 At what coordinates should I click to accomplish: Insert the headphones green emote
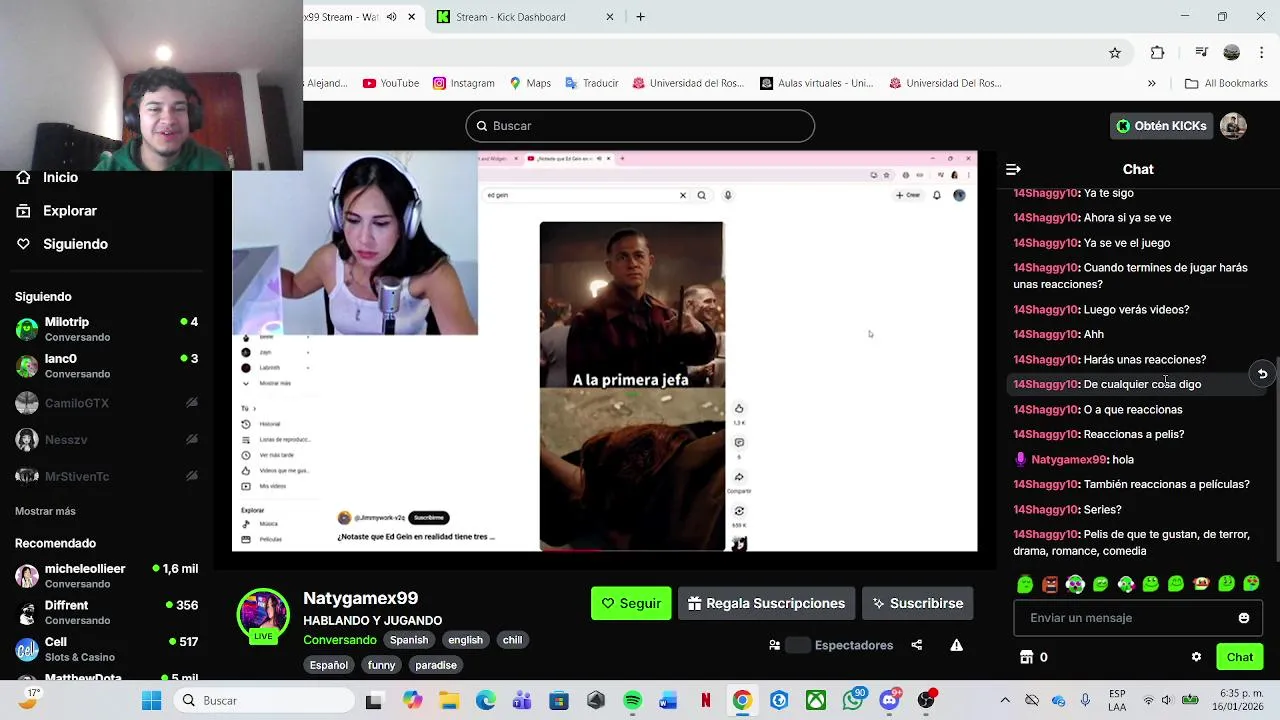[1075, 584]
